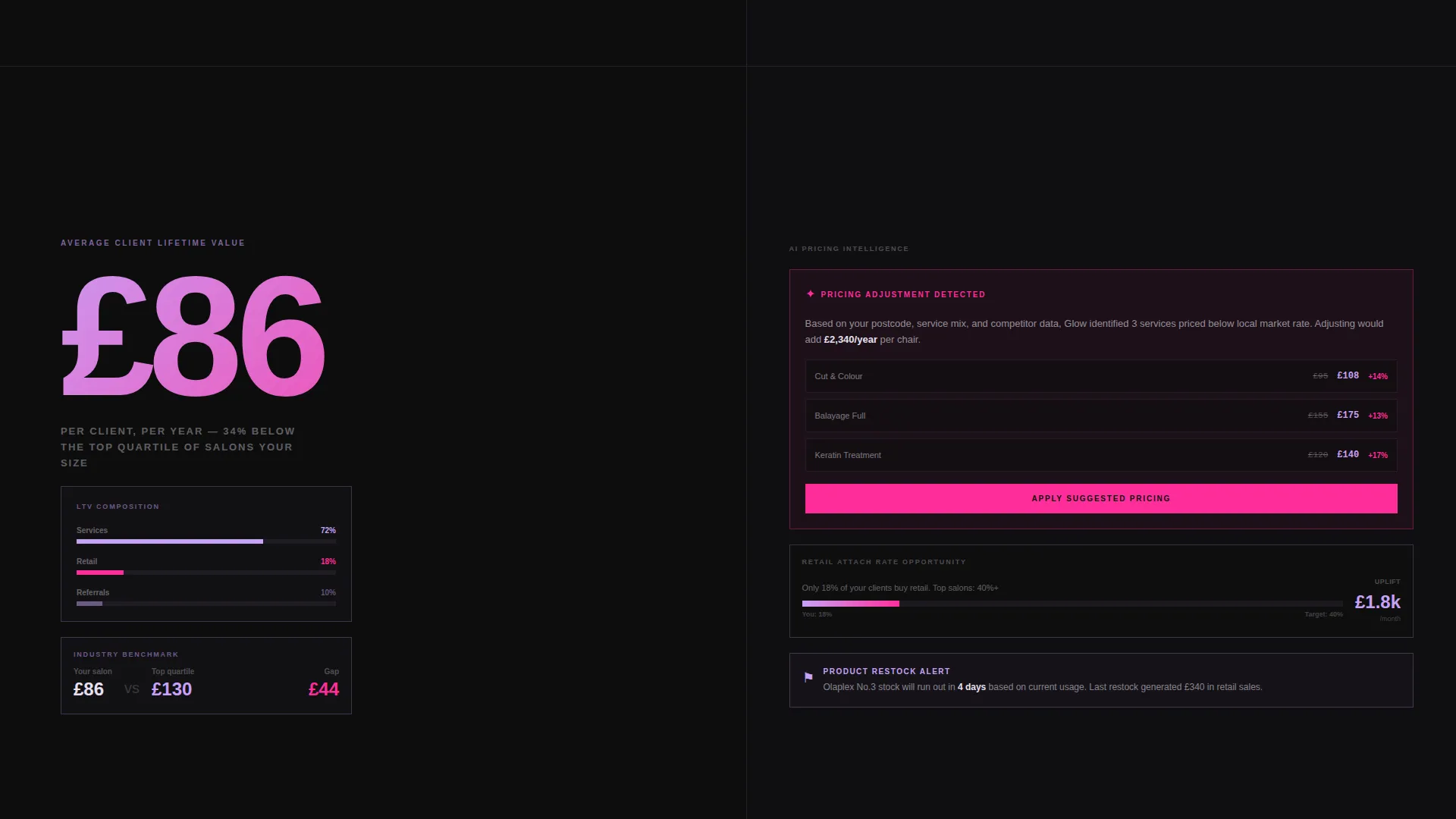
Task: Click the sparkle icon beside Pricing Adjustment Detected
Action: click(811, 294)
